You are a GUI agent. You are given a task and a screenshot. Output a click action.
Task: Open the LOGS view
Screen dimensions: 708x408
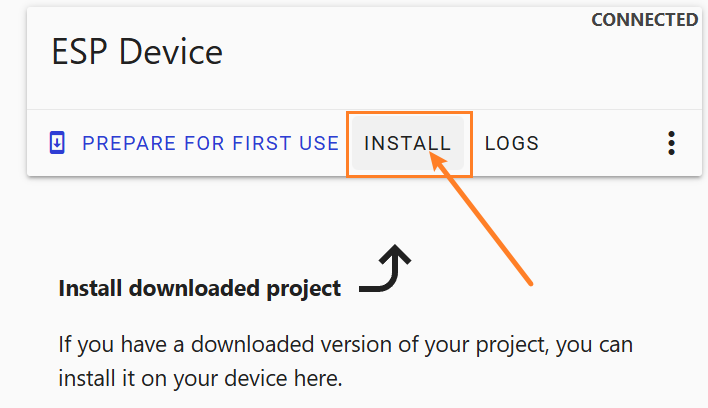[512, 143]
